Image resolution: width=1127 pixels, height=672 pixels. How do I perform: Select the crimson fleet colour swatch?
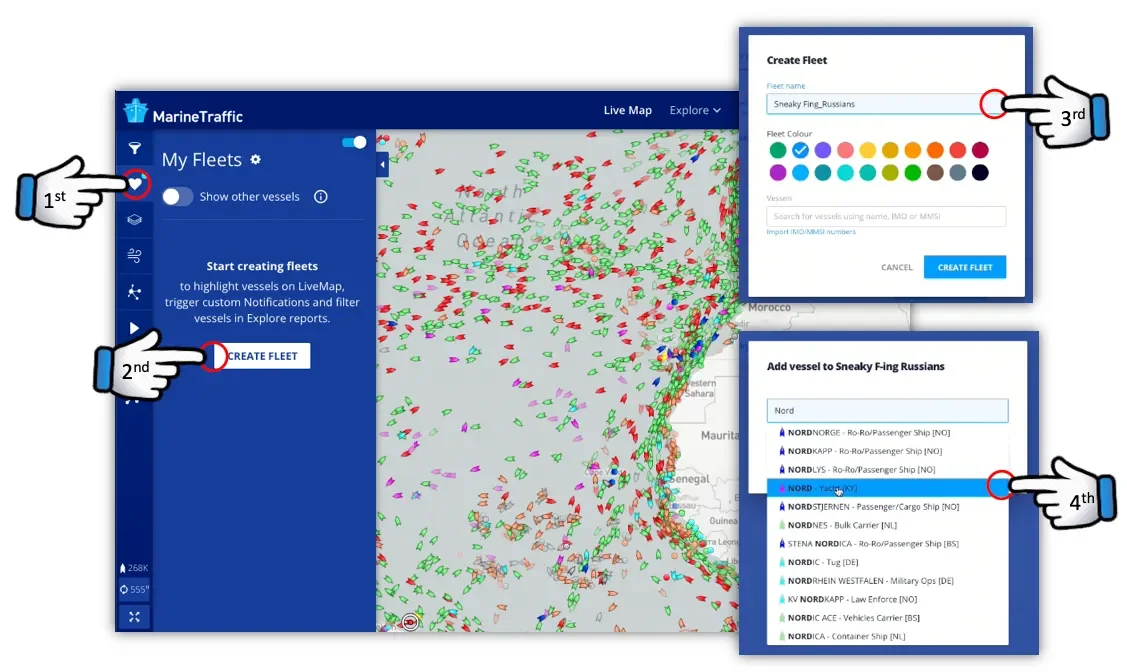click(x=980, y=150)
